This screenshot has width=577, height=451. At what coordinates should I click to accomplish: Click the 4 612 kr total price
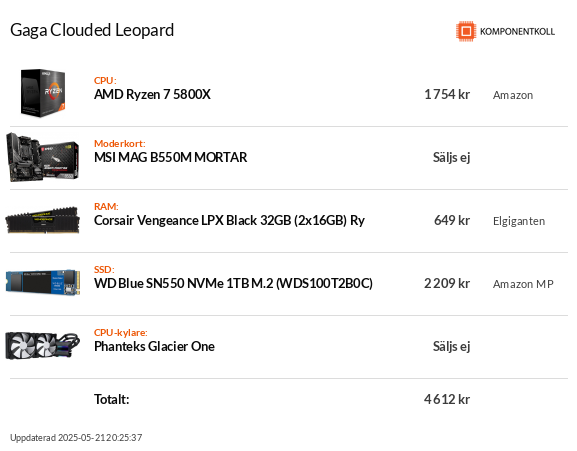(447, 399)
